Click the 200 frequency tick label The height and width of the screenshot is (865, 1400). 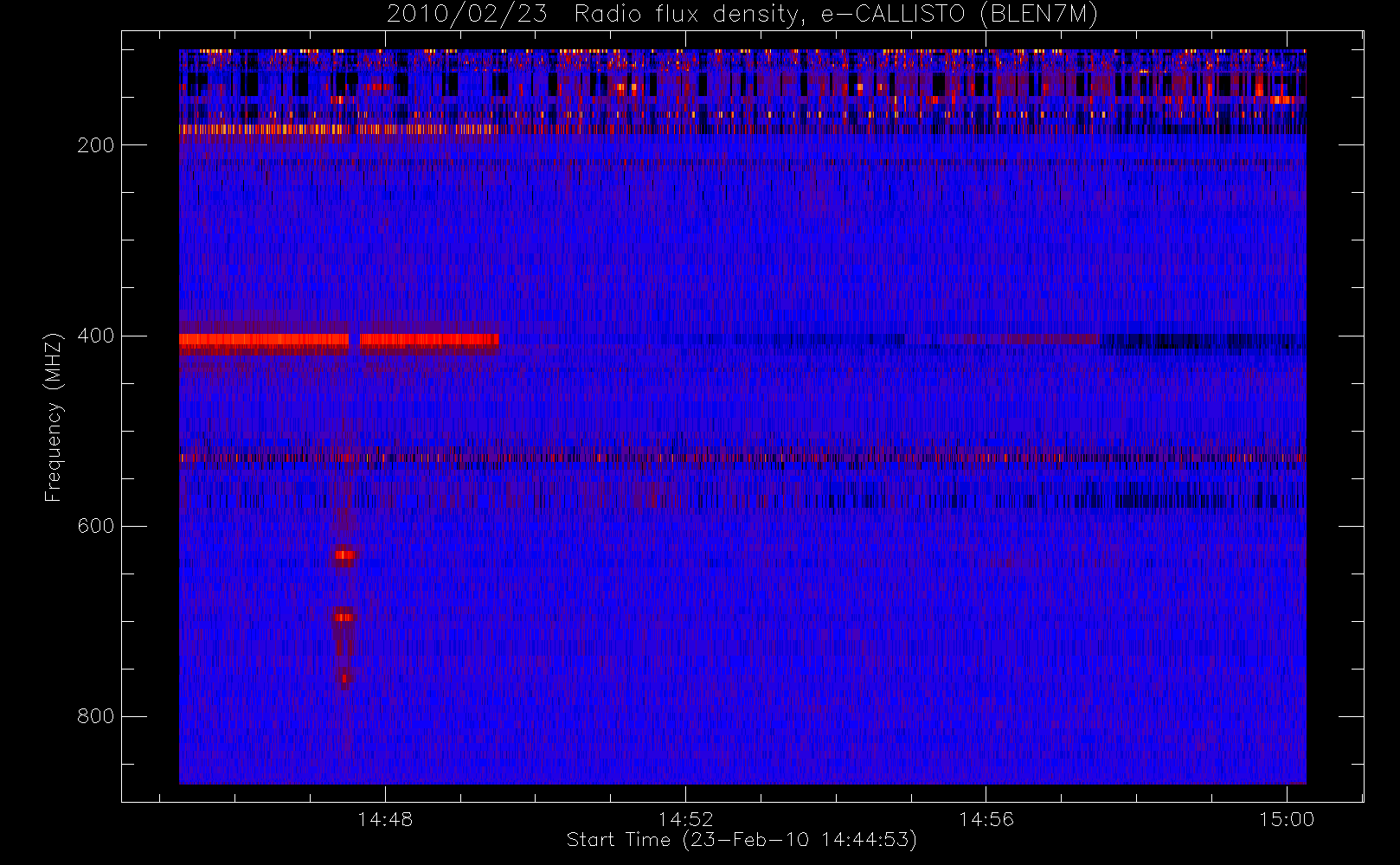pos(96,145)
